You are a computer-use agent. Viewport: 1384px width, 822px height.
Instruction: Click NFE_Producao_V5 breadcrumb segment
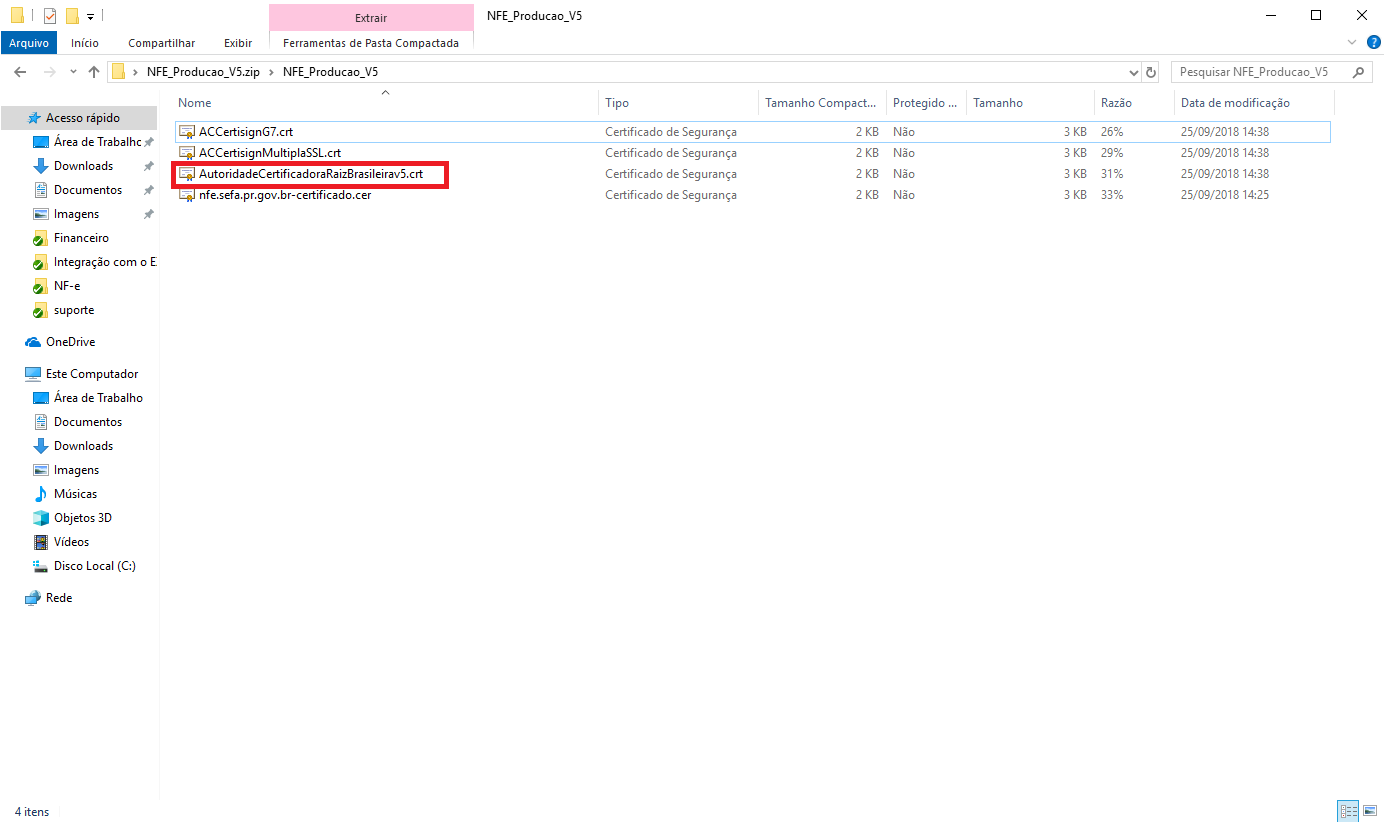[330, 72]
